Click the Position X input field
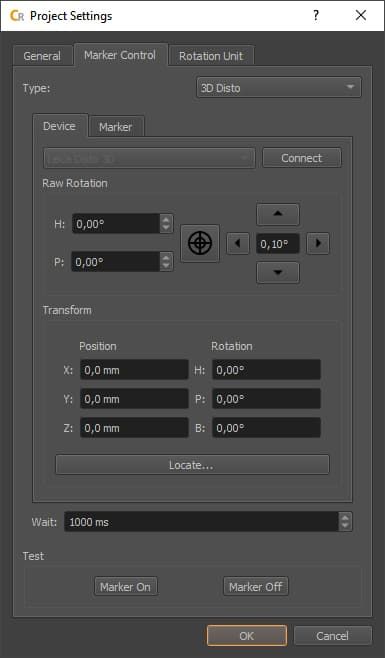 click(x=134, y=370)
